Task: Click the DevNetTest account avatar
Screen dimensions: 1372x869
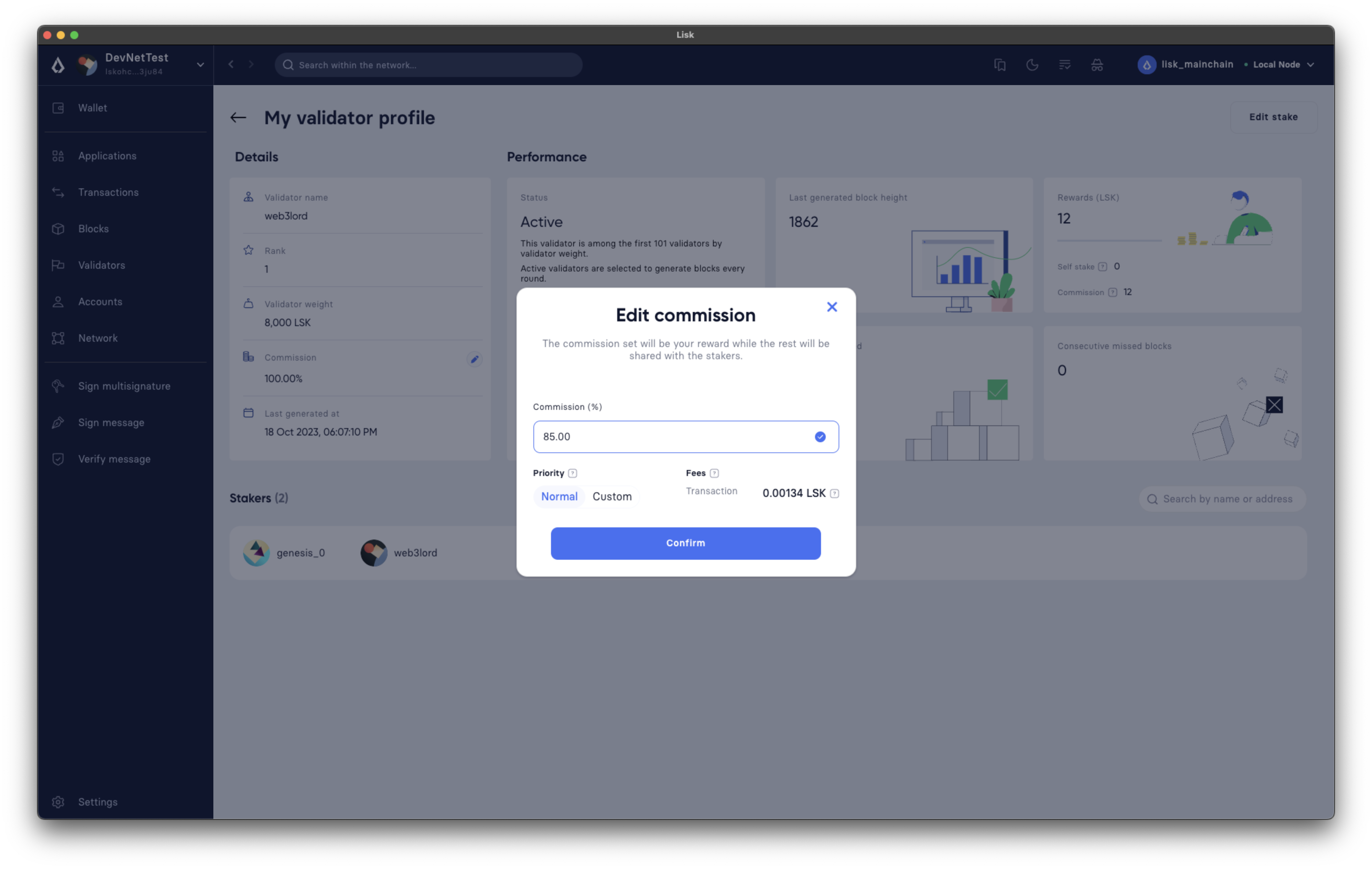Action: tap(88, 65)
